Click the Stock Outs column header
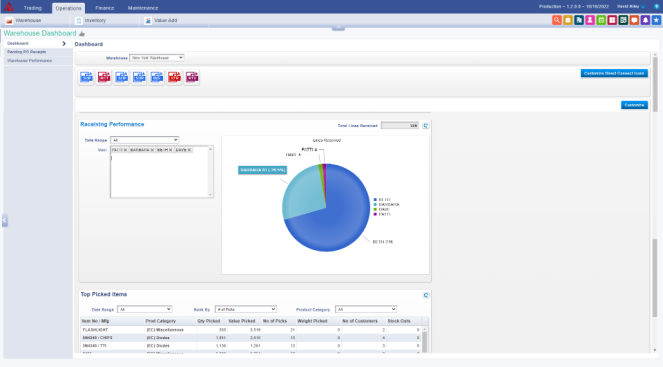 [x=399, y=321]
